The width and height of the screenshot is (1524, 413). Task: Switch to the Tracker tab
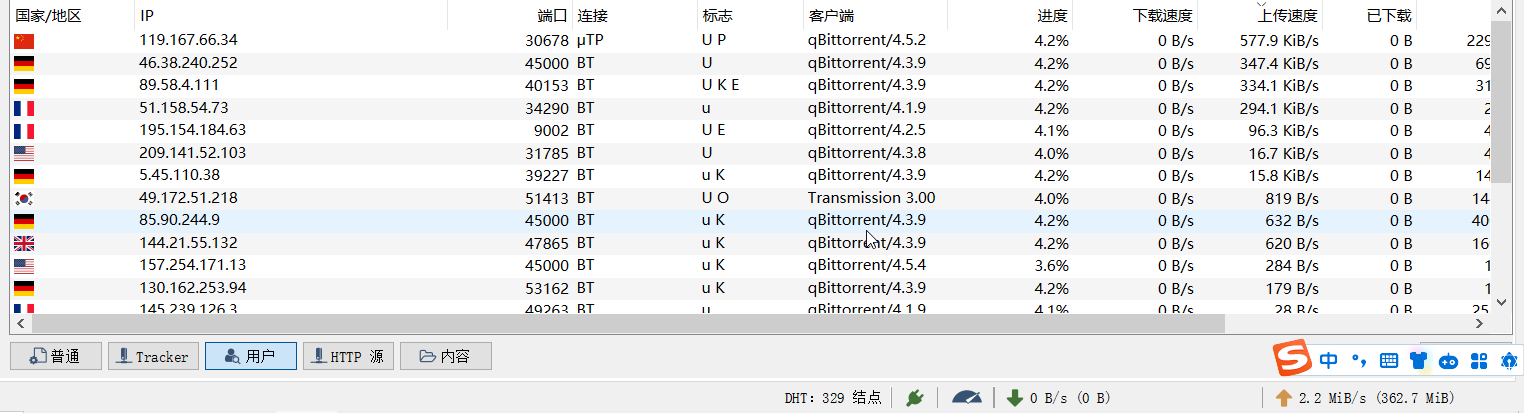(152, 356)
